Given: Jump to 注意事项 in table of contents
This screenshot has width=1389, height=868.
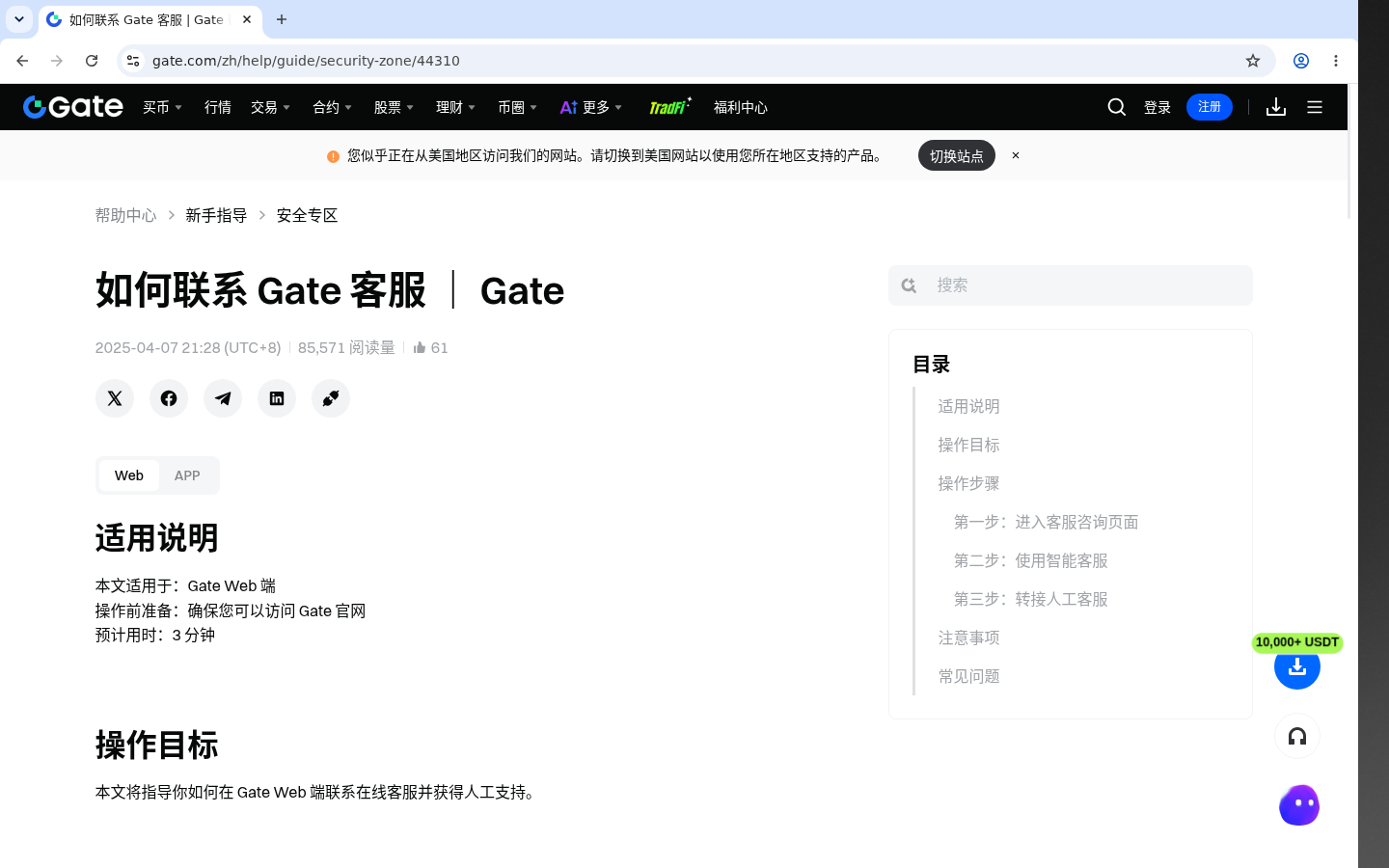Looking at the screenshot, I should point(968,637).
